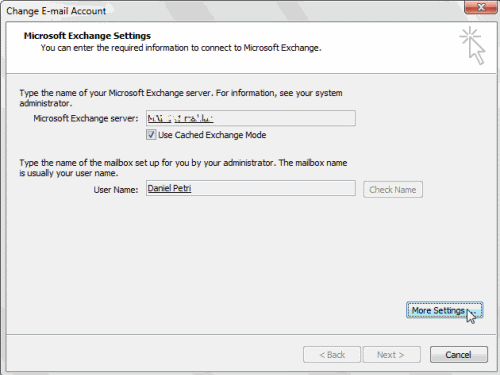
Task: Click the 'Use Cached Exchange Mode' label
Action: pyautogui.click(x=212, y=135)
